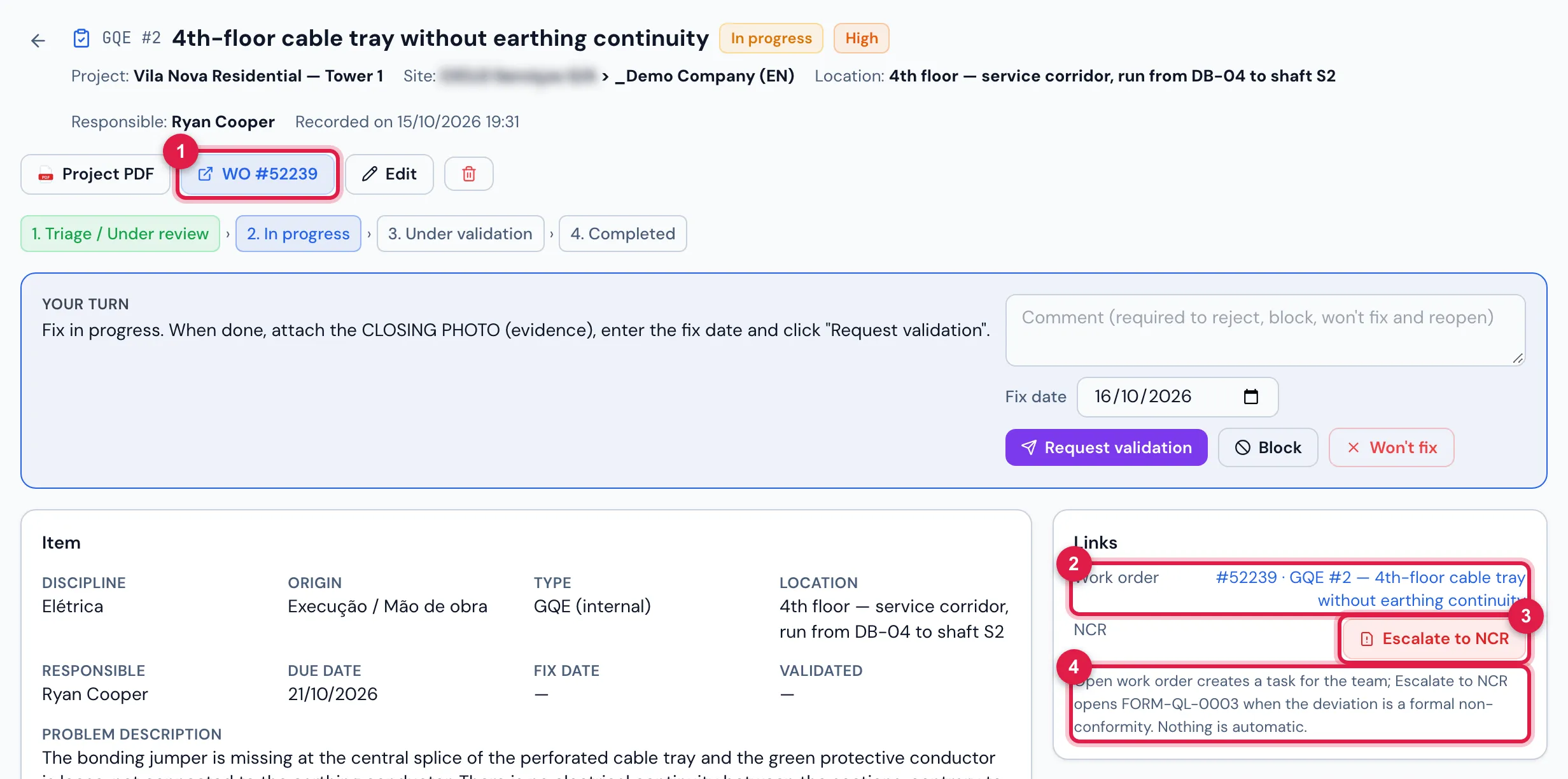Click the PDF file icon in Project PDF
The width and height of the screenshot is (1568, 779).
(x=46, y=174)
